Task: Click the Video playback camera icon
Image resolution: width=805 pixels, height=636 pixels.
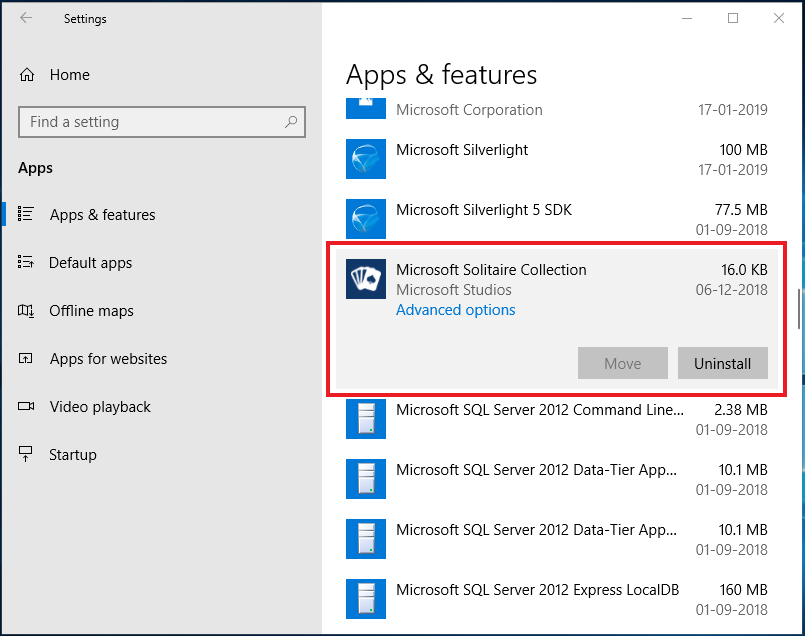Action: [26, 407]
